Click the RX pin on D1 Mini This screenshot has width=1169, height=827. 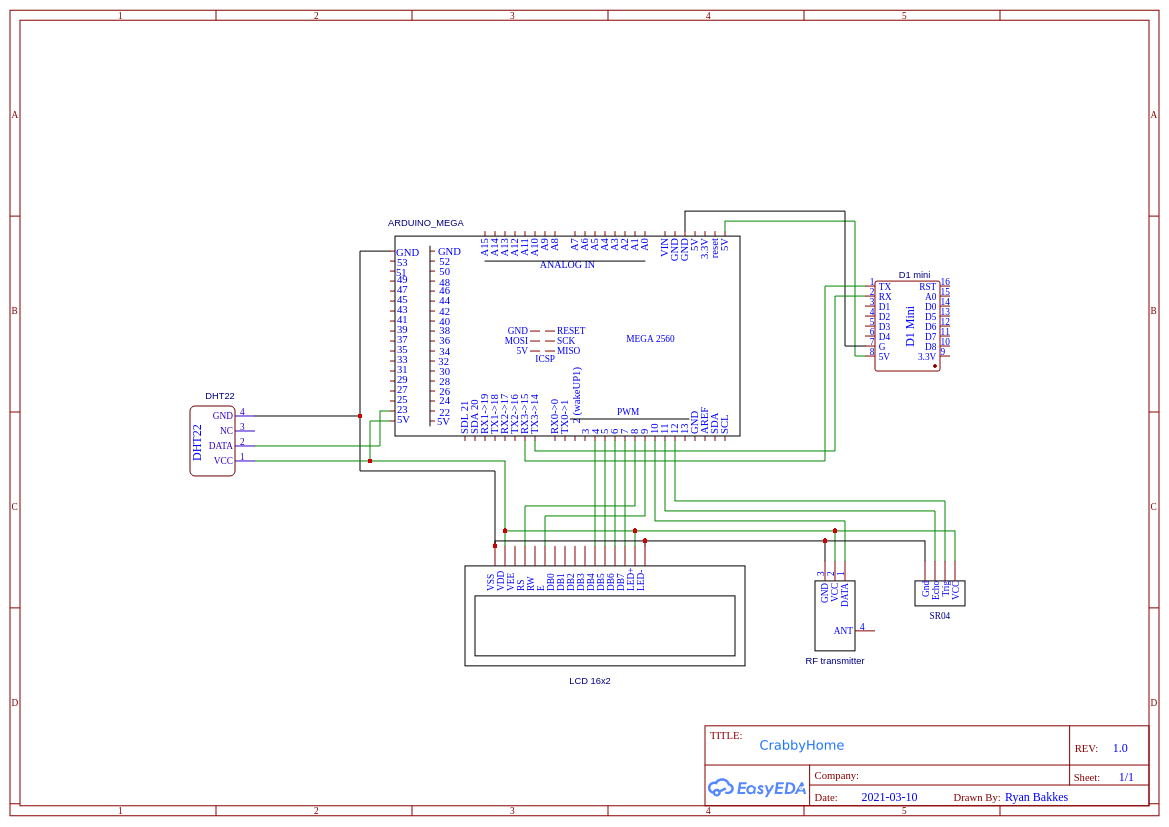coord(885,297)
